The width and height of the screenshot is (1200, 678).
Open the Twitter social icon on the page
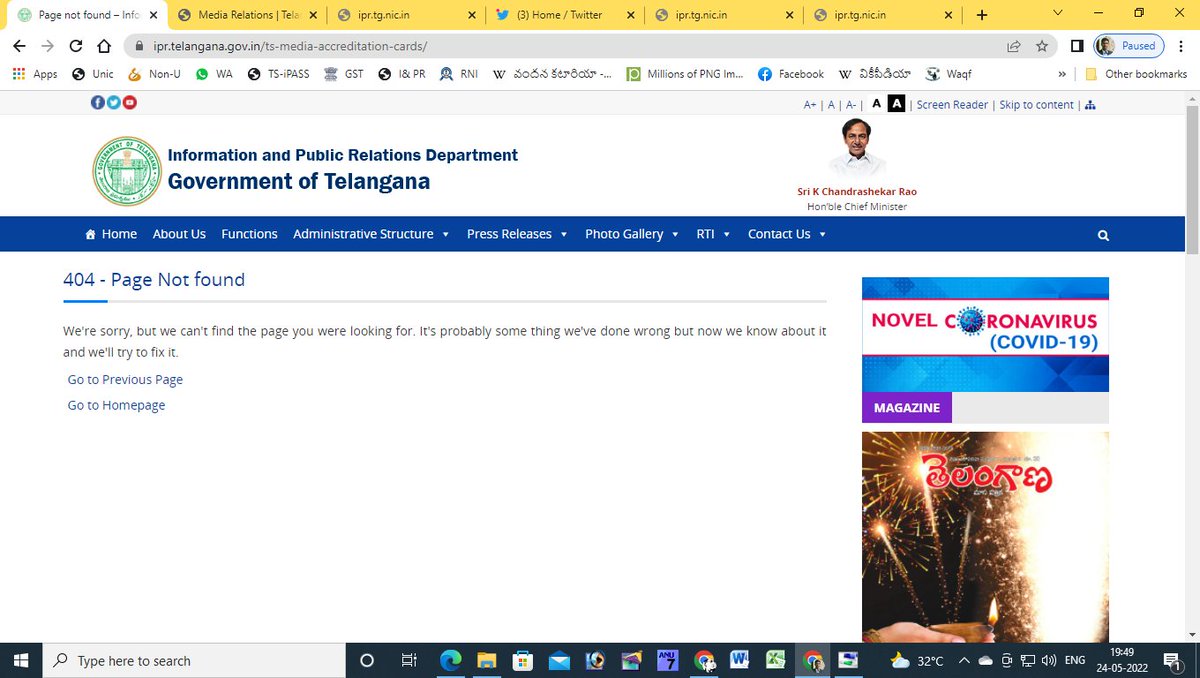[113, 102]
